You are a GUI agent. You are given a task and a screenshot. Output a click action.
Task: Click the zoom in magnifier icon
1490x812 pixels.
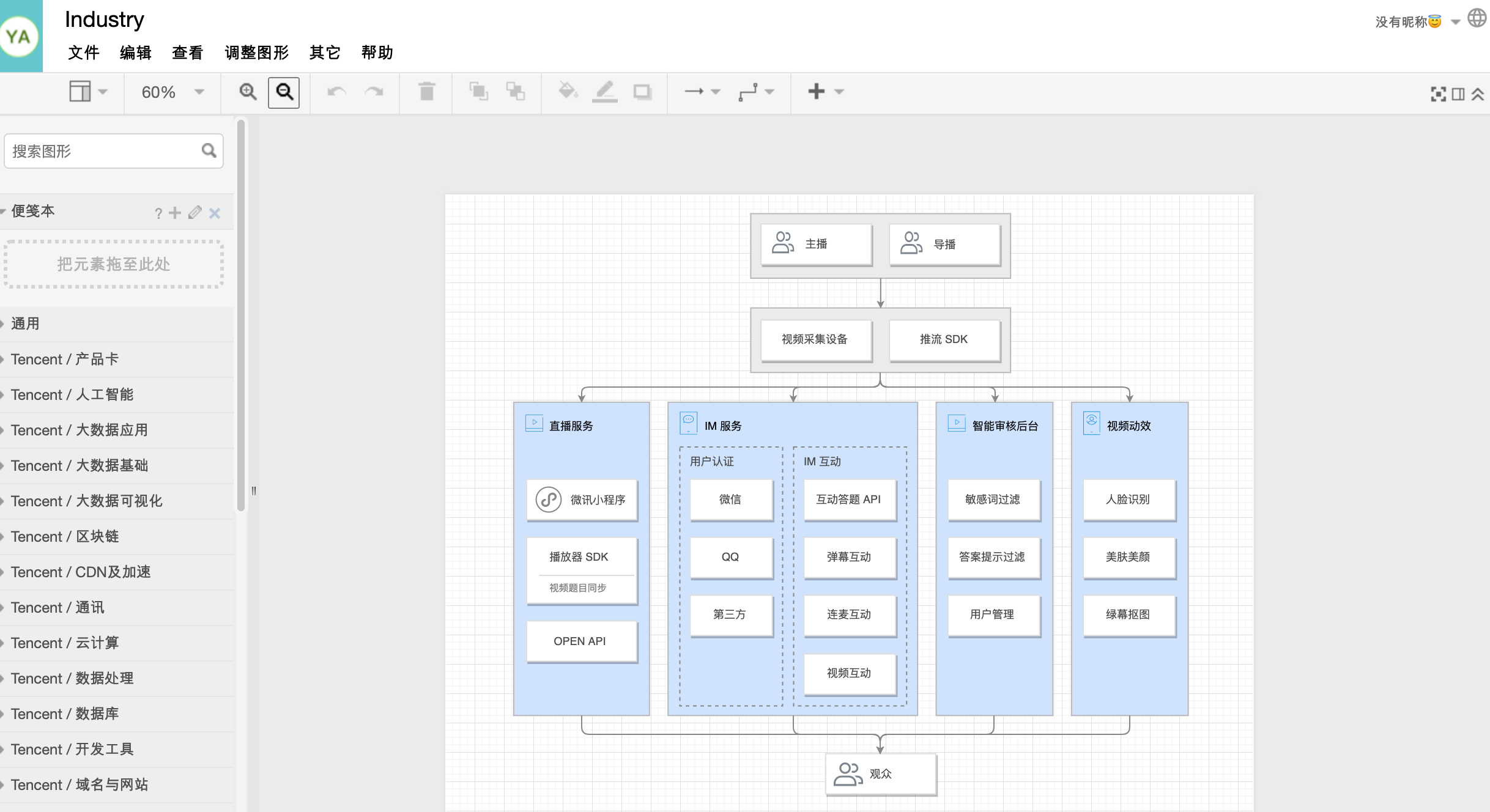point(248,92)
